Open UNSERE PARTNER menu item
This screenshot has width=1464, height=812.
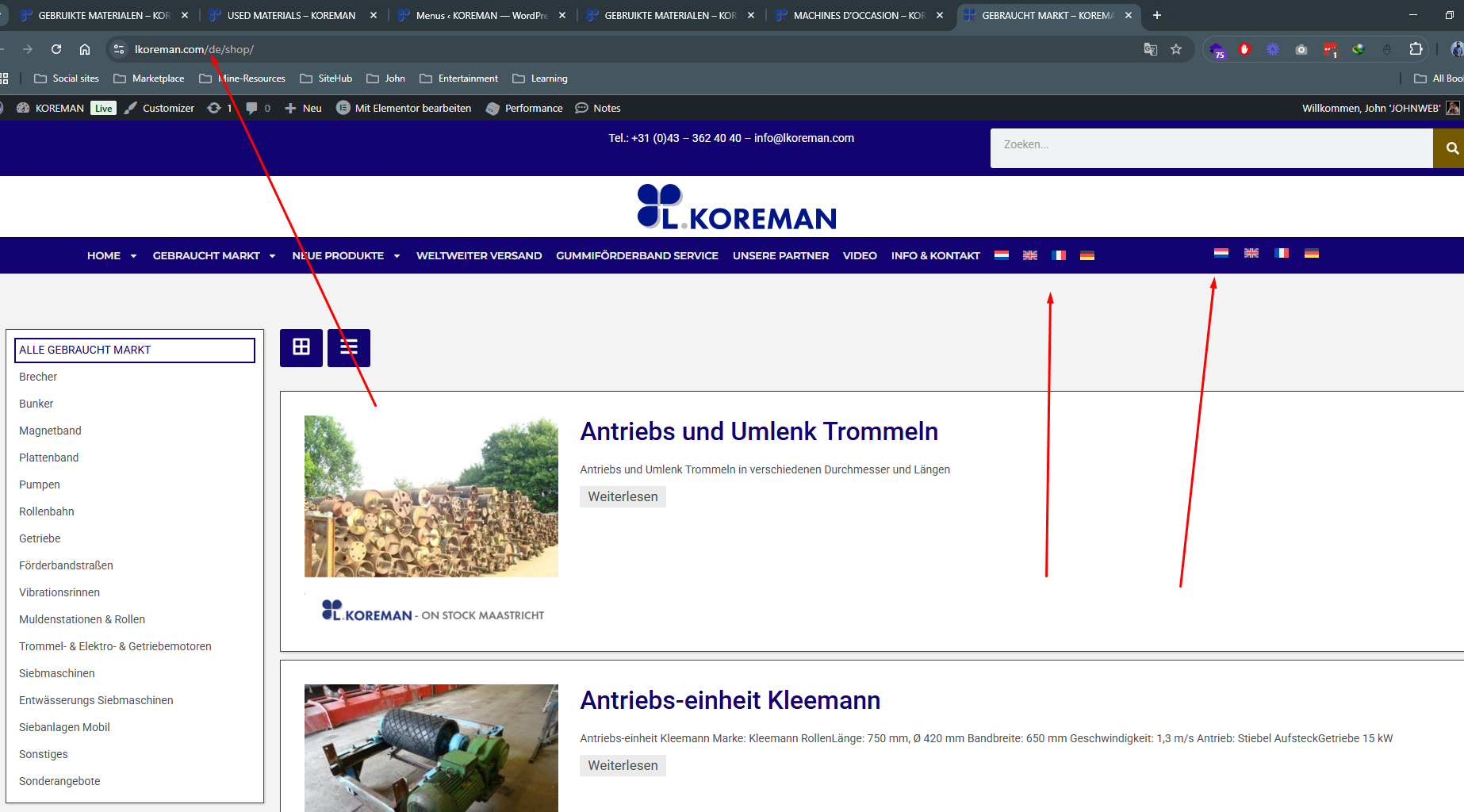(780, 255)
